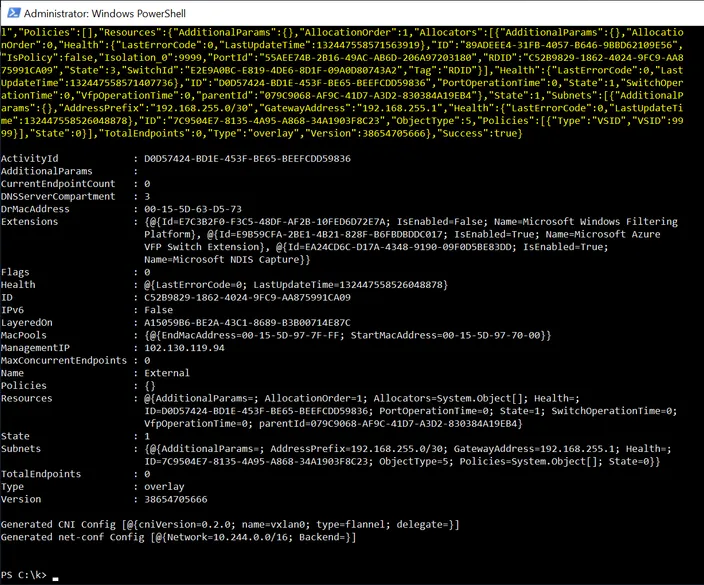Viewport: 704px width, 585px height.
Task: Click the 'AdditionalParams' property label
Action: click(47, 171)
